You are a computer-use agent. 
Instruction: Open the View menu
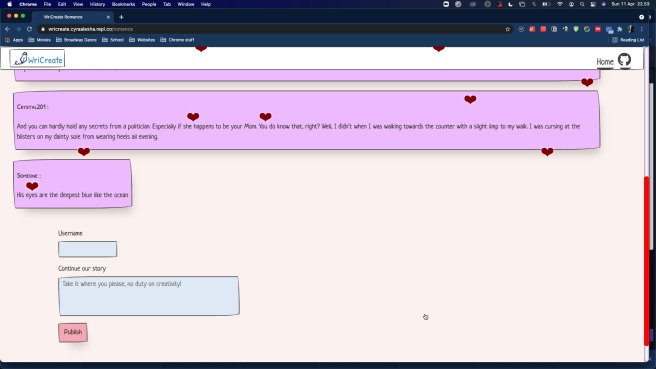click(78, 4)
